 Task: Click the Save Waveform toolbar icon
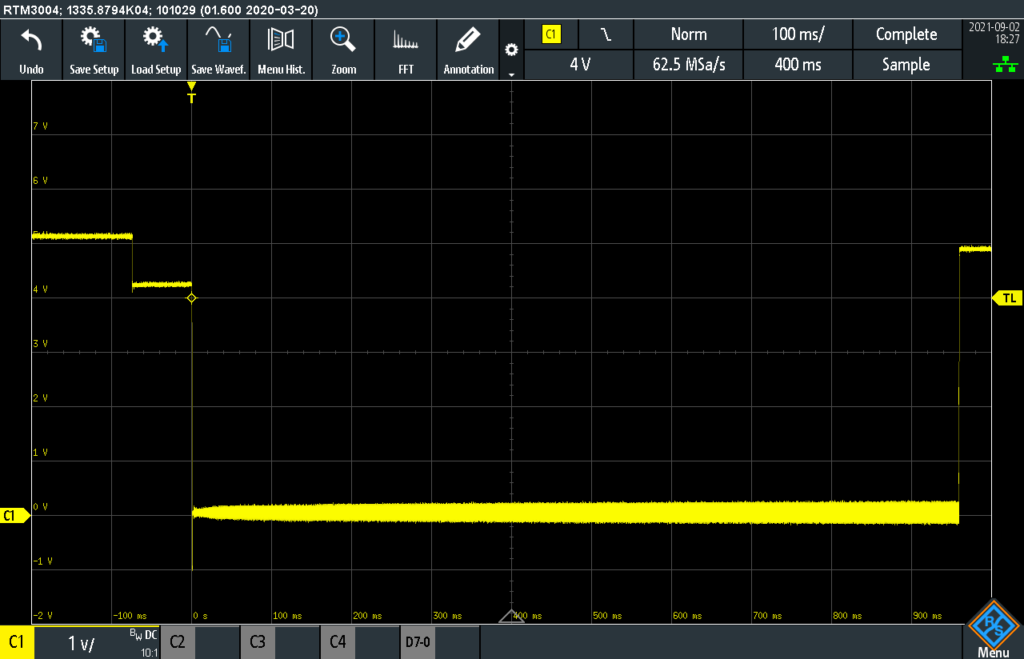coord(218,50)
